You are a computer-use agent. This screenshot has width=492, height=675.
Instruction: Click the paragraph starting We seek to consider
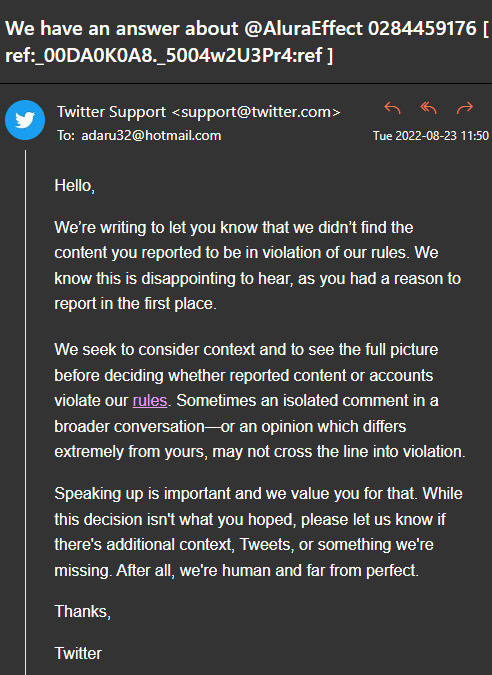point(260,401)
